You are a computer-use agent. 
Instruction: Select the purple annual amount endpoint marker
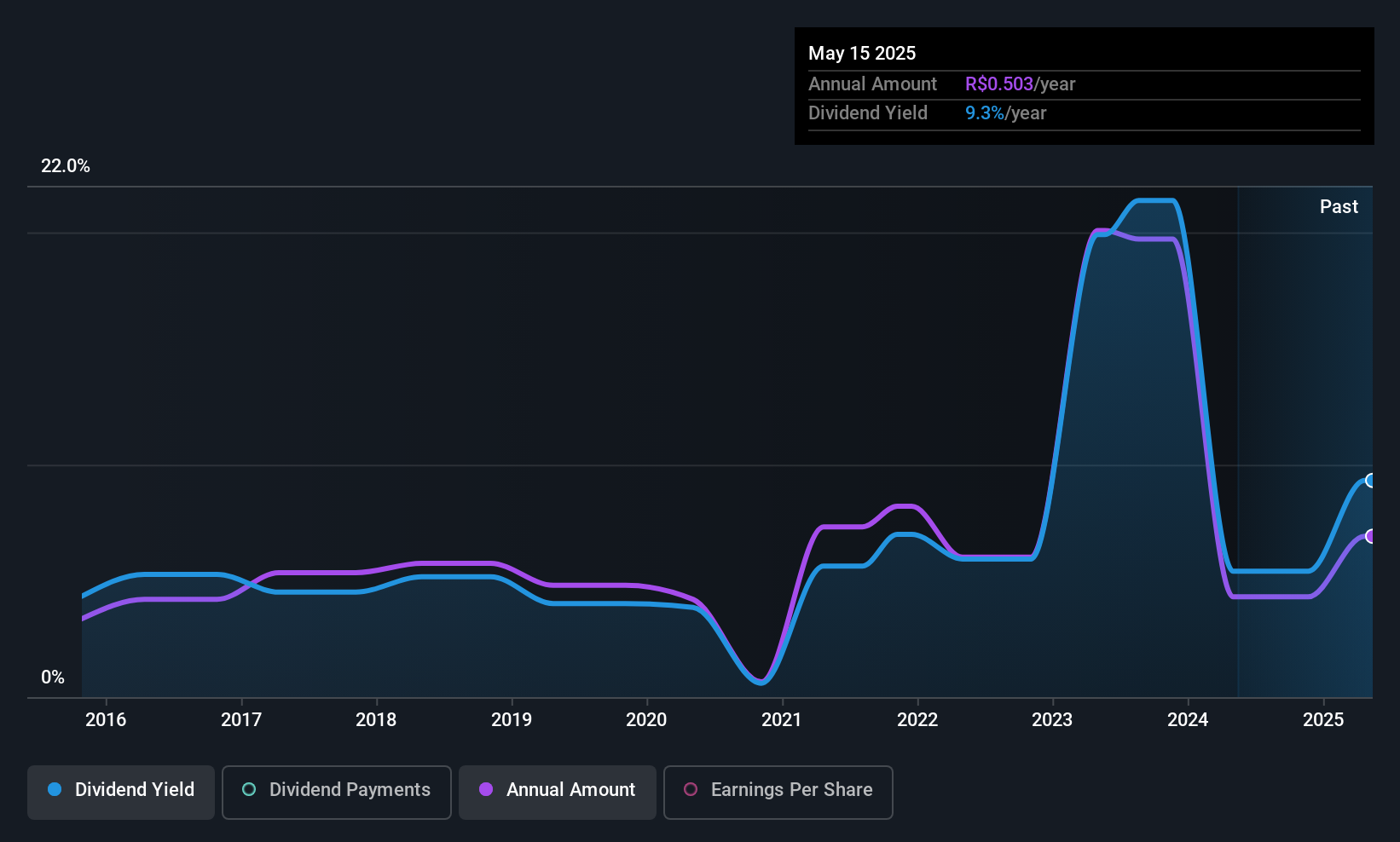1370,536
